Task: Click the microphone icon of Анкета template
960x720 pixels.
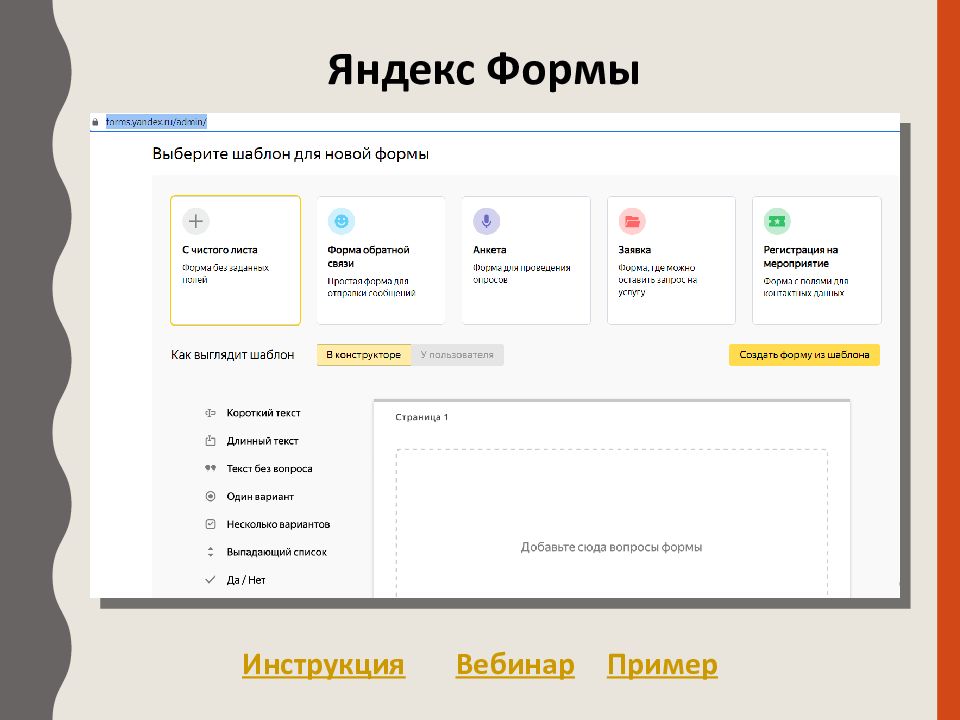Action: 487,221
